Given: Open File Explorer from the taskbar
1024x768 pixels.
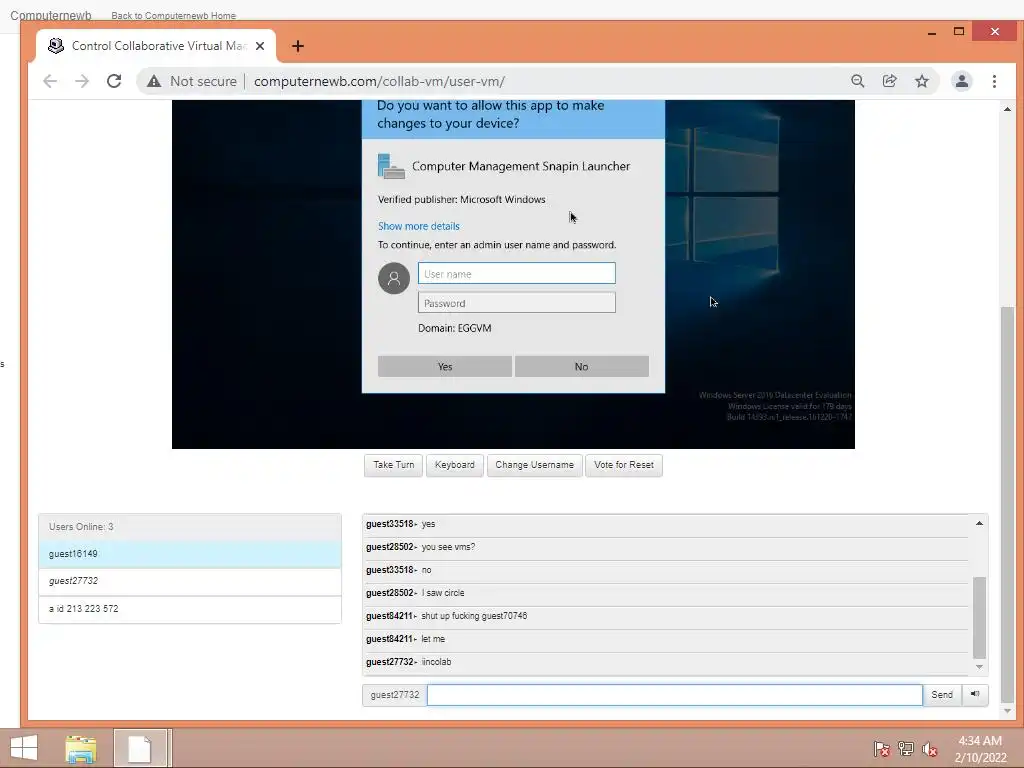Looking at the screenshot, I should [81, 749].
